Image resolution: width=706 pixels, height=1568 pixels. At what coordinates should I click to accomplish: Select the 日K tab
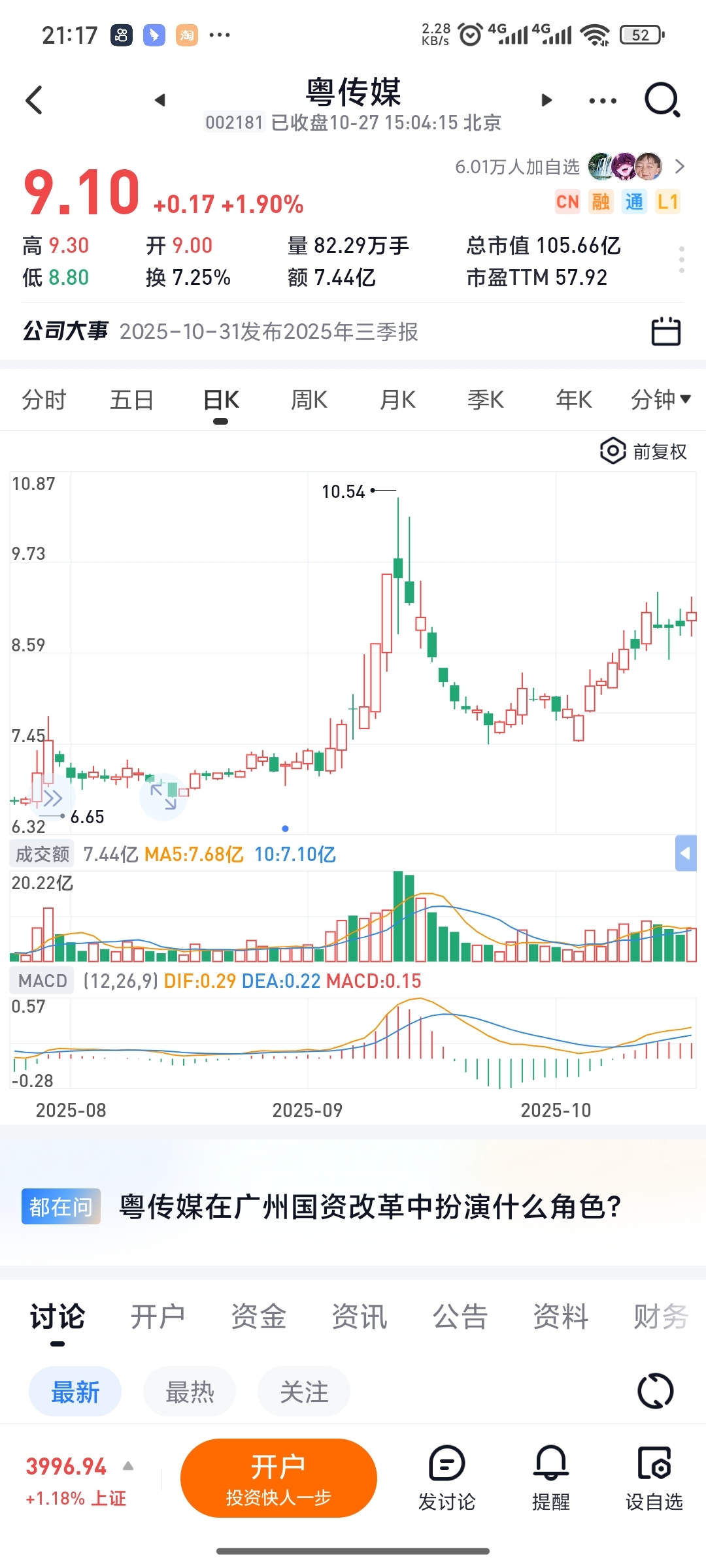point(221,399)
